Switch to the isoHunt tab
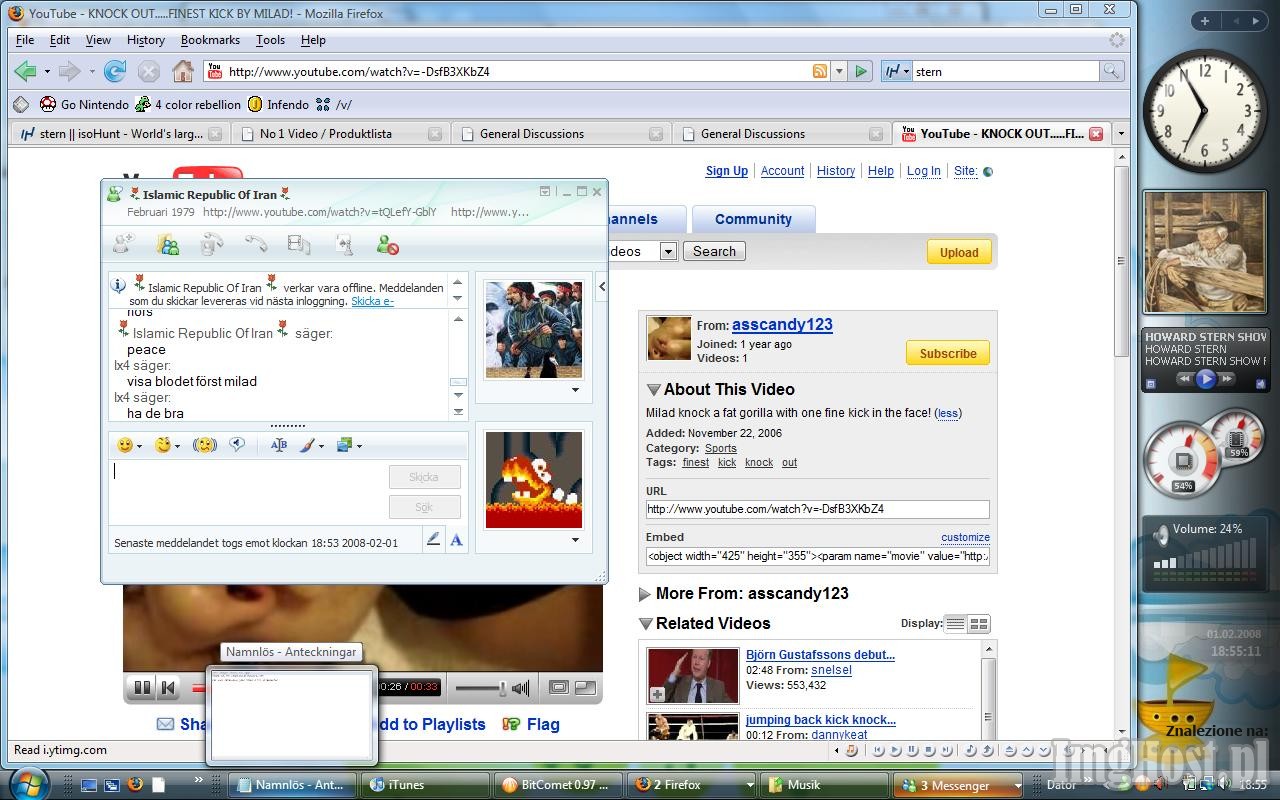The width and height of the screenshot is (1280, 800). pos(119,133)
